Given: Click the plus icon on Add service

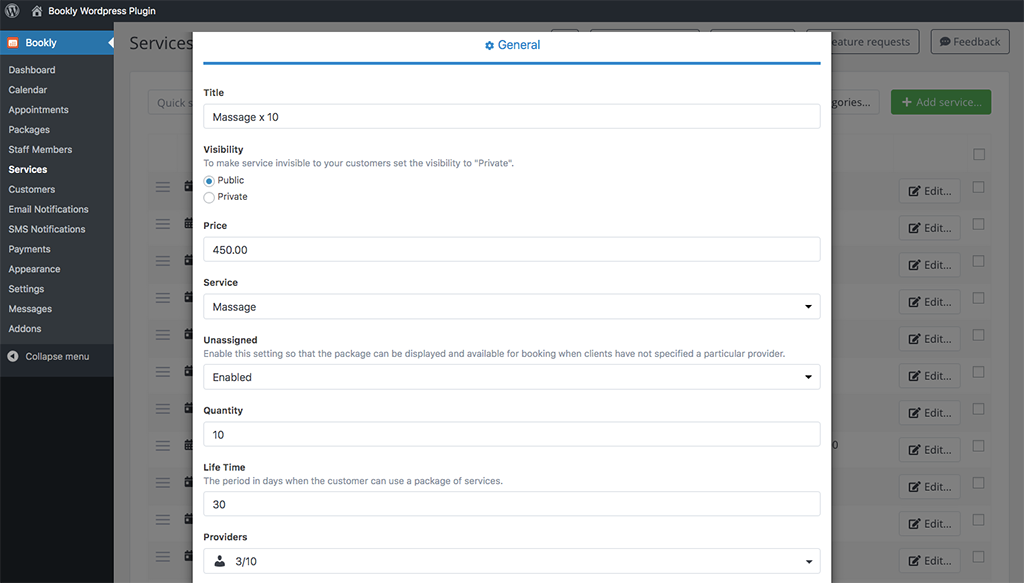Looking at the screenshot, I should point(906,102).
